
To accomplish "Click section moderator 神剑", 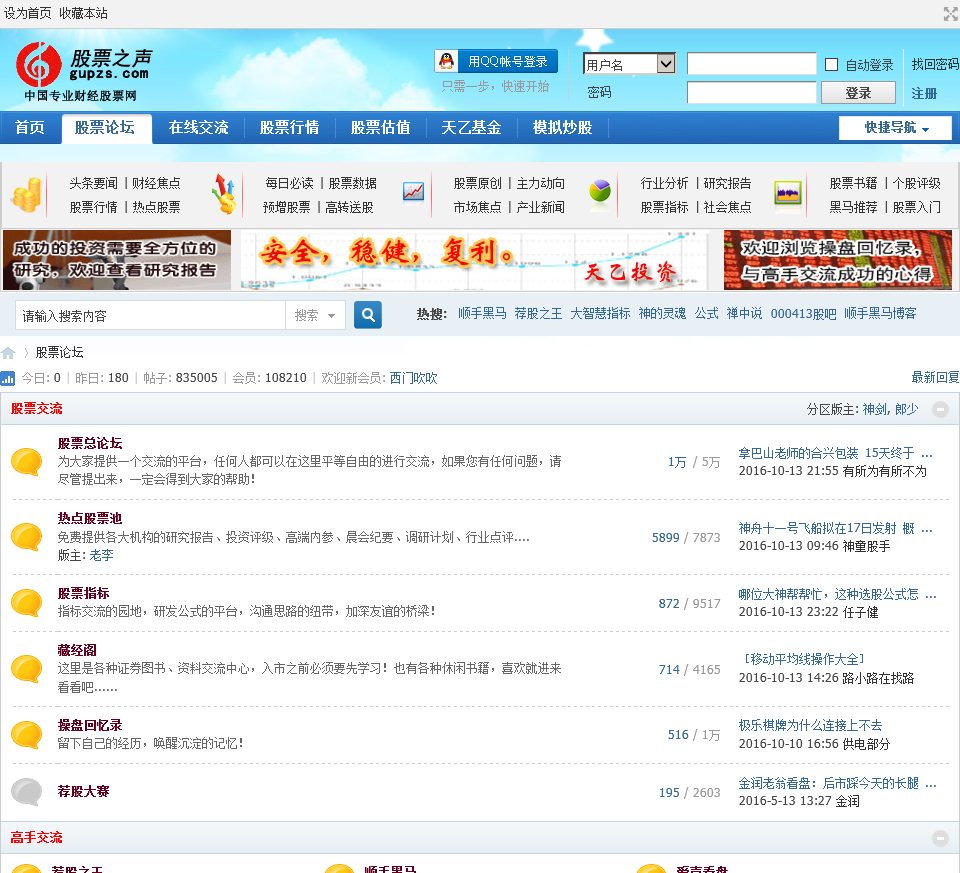I will coord(874,409).
